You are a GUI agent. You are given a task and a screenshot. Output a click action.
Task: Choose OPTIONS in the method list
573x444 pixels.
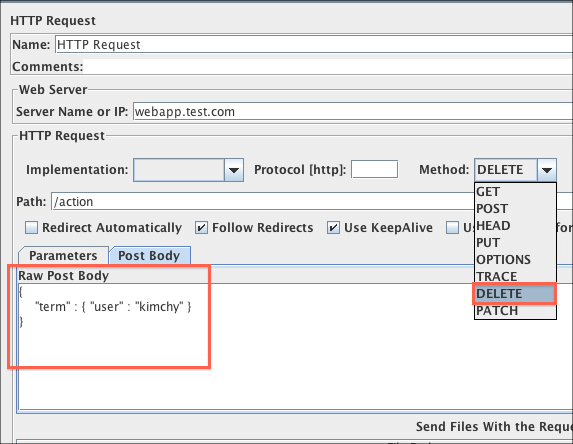tap(515, 259)
